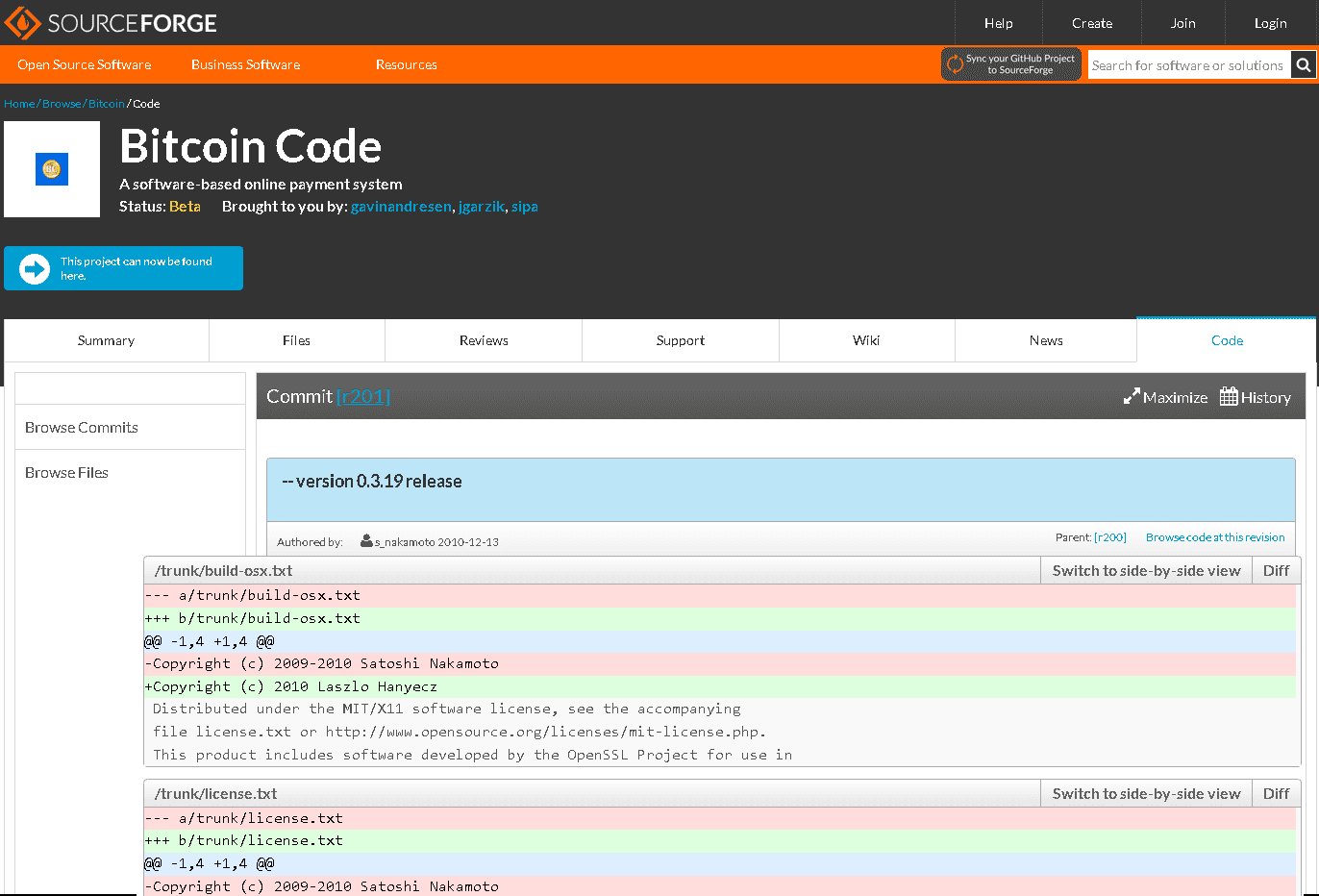The height and width of the screenshot is (896, 1319).
Task: Click the Maximize arrows icon
Action: 1132,397
